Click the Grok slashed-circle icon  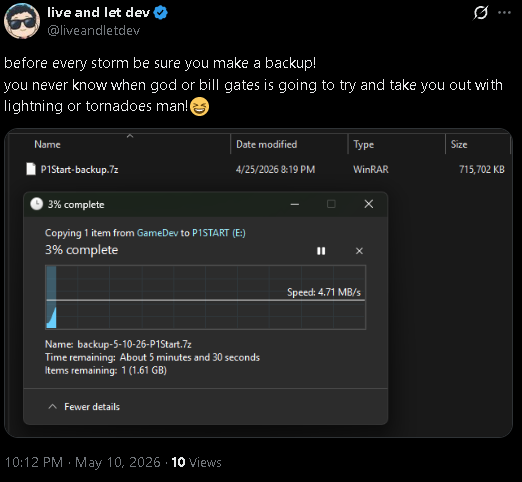pyautogui.click(x=480, y=13)
